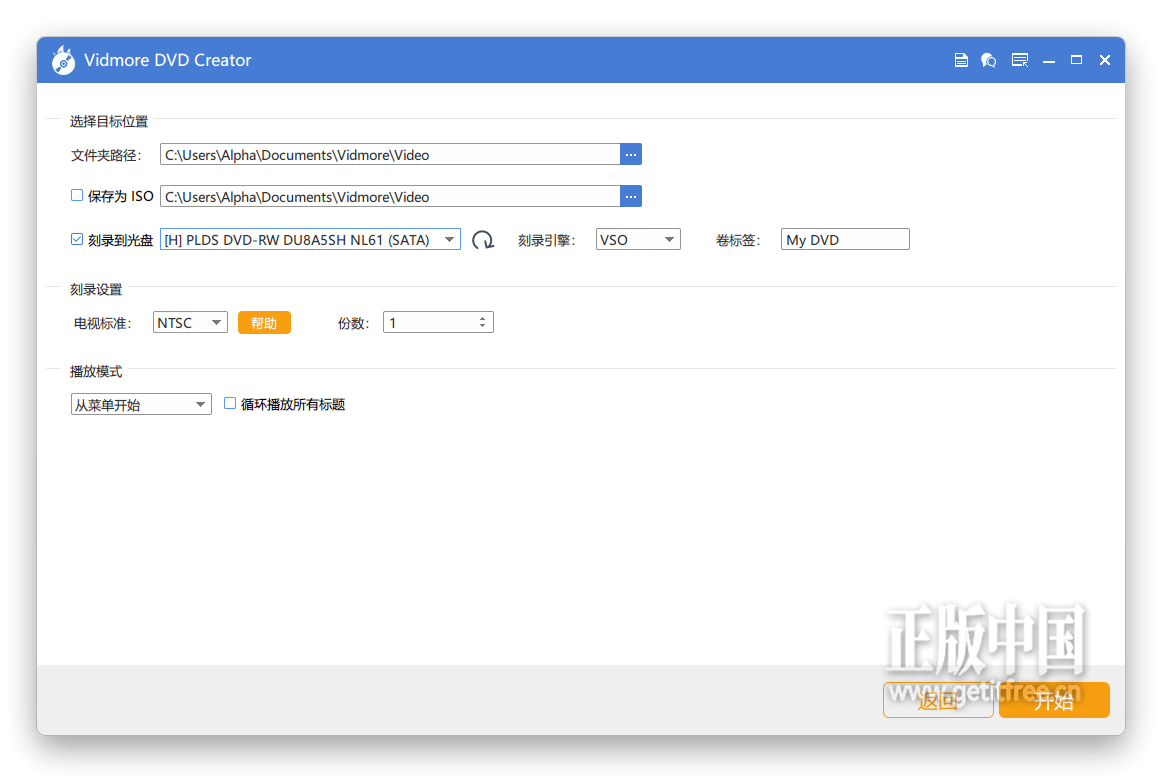Open the title bar menu list icon
The width and height of the screenshot is (1162, 784).
pos(1020,60)
